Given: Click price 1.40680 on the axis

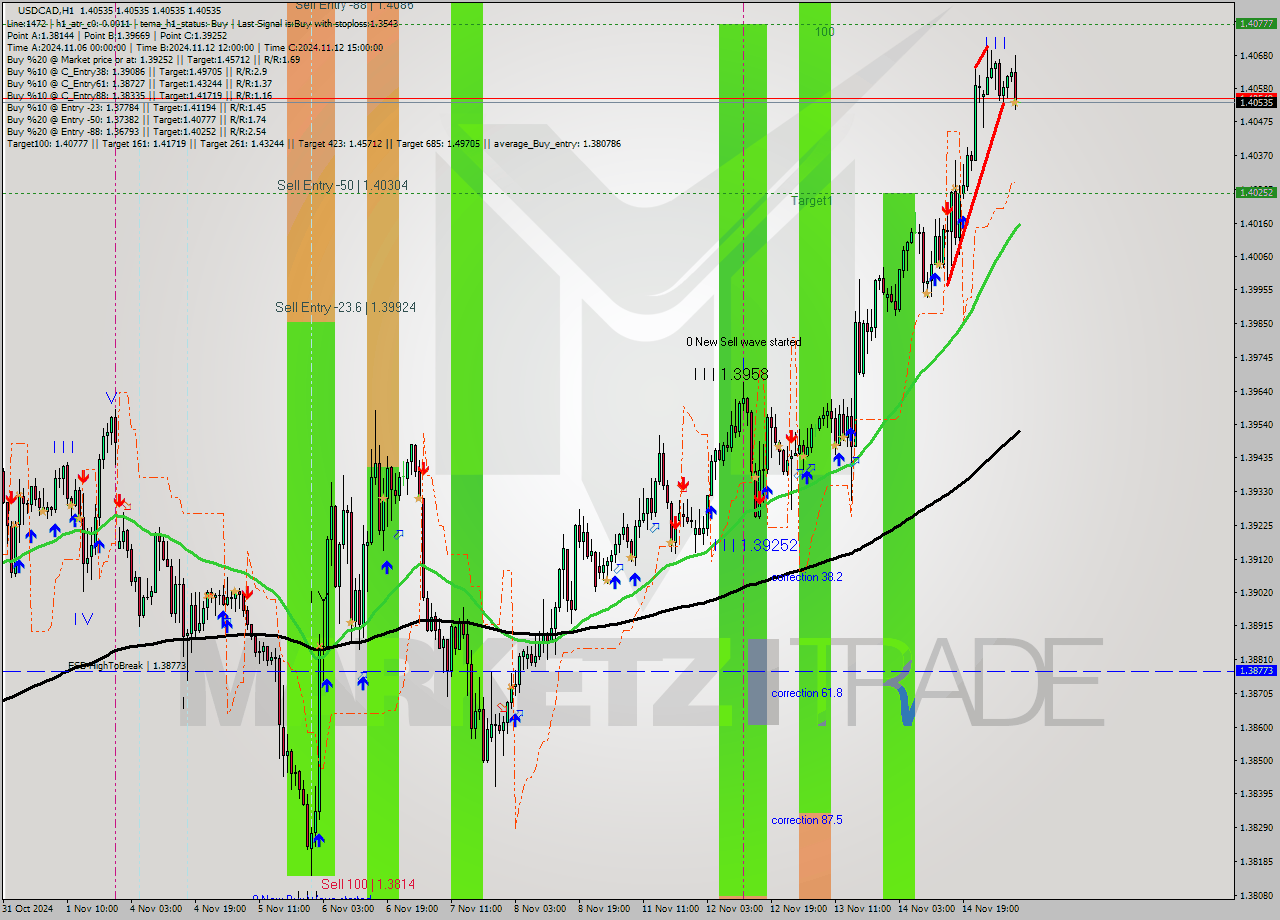Looking at the screenshot, I should coord(1256,55).
